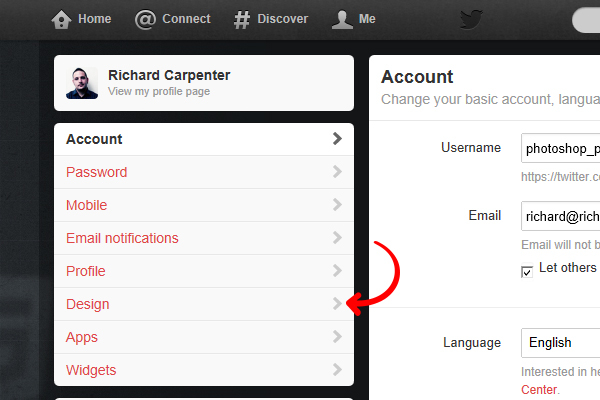The image size is (600, 400).
Task: Open the Apps settings section
Action: coord(204,337)
